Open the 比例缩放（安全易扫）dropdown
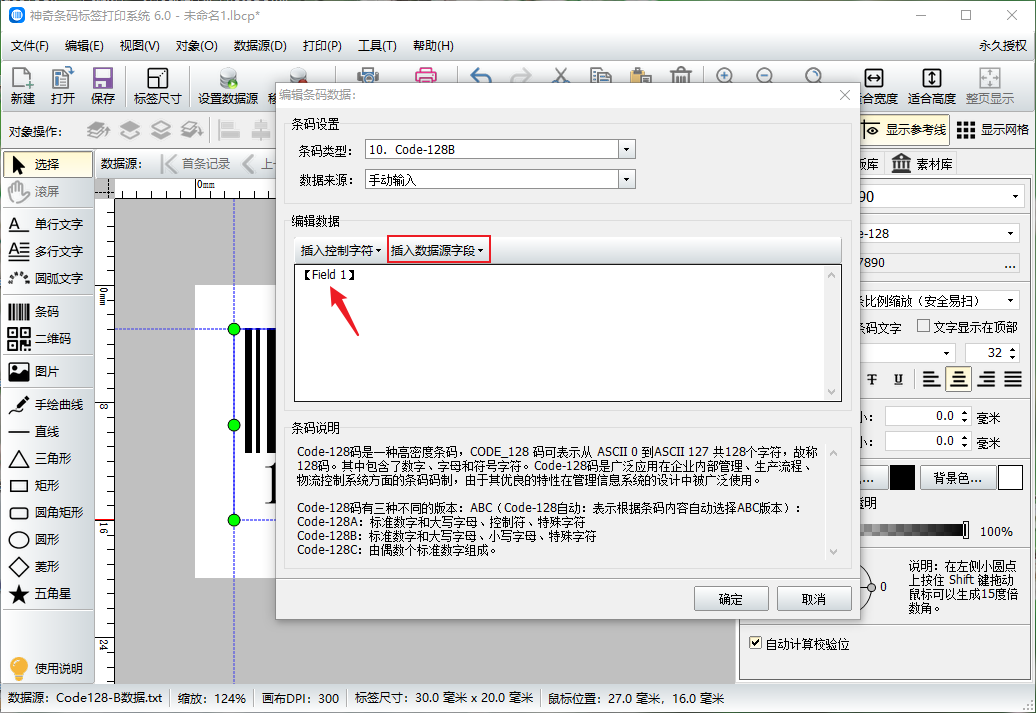The height and width of the screenshot is (713, 1036). pos(1011,301)
